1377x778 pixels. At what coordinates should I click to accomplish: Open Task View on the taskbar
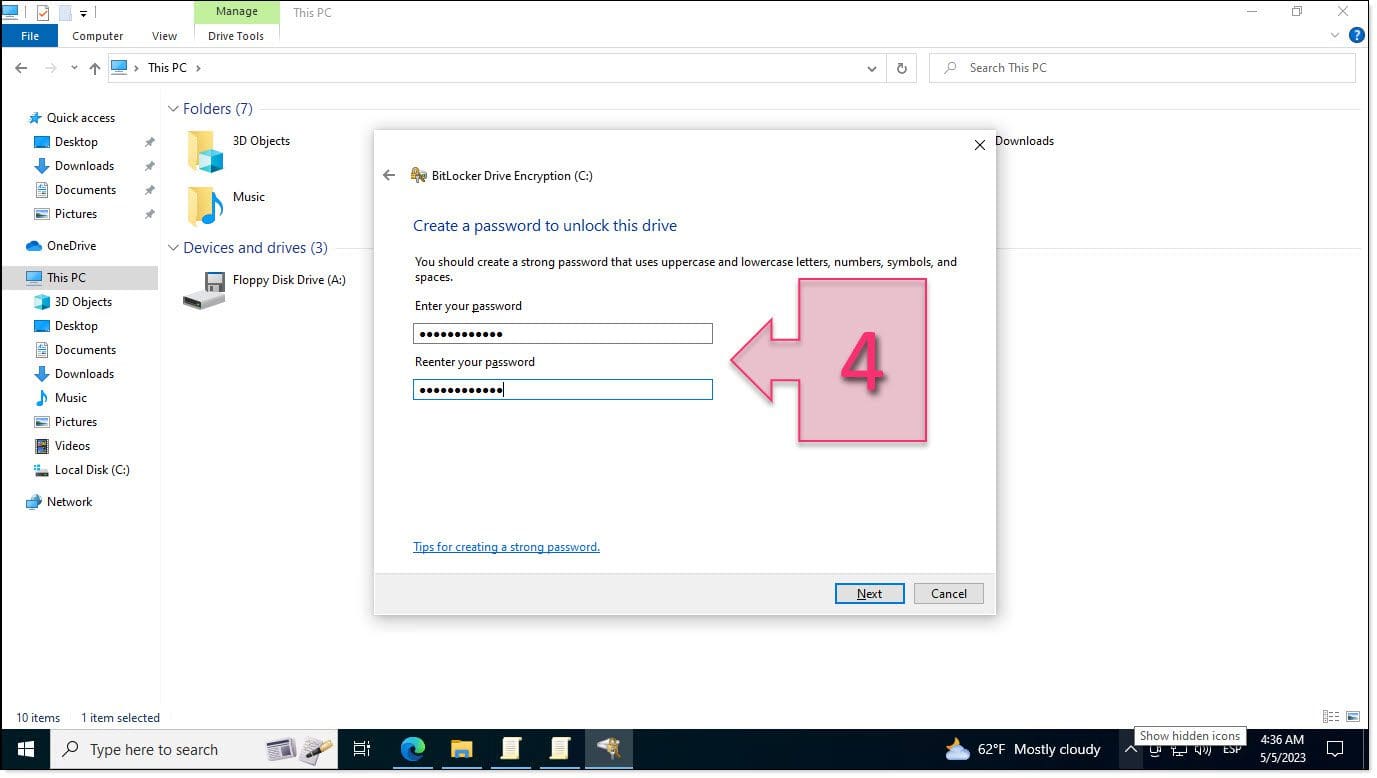tap(362, 749)
